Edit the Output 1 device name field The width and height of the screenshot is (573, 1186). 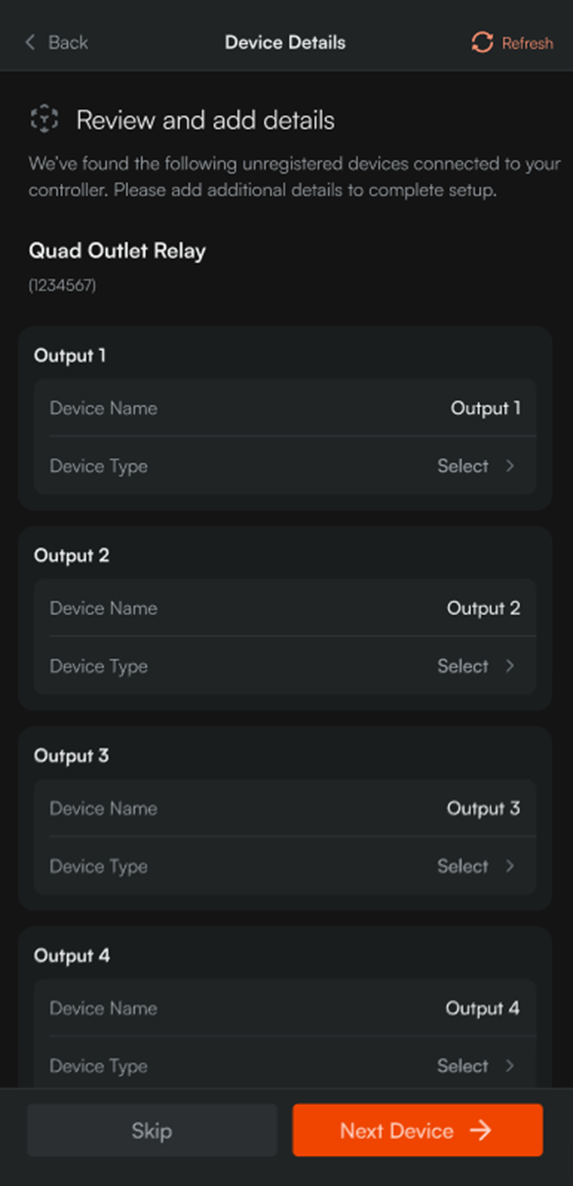(x=285, y=408)
